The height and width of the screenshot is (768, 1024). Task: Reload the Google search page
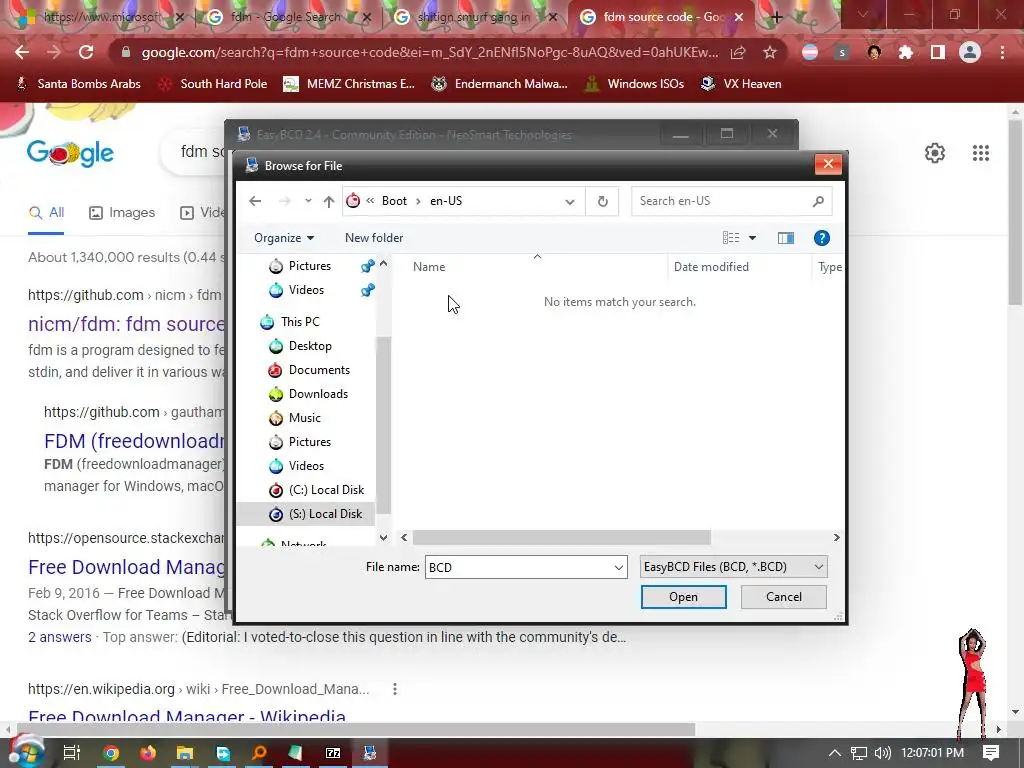coord(86,52)
